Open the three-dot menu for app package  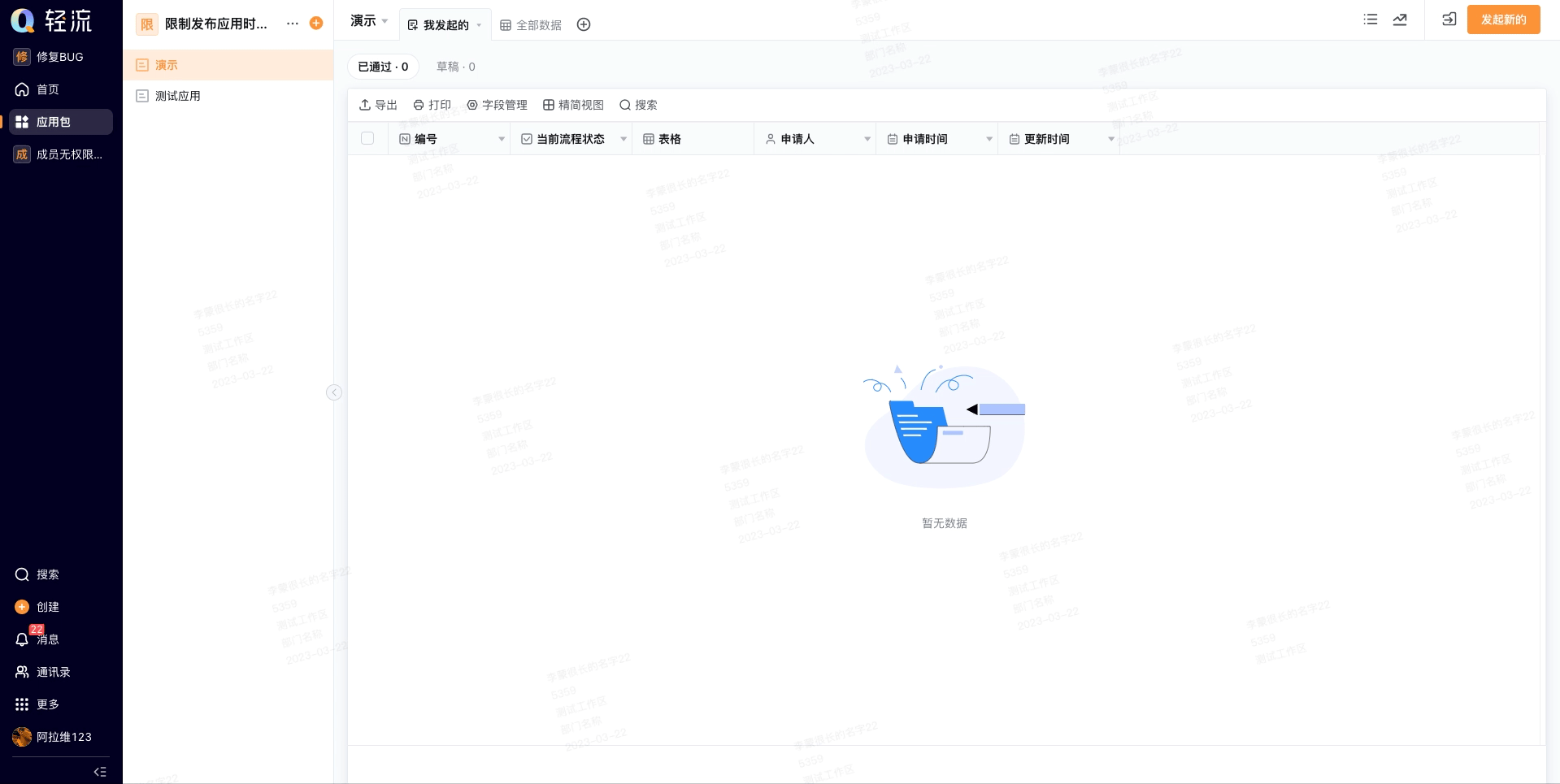pyautogui.click(x=293, y=24)
